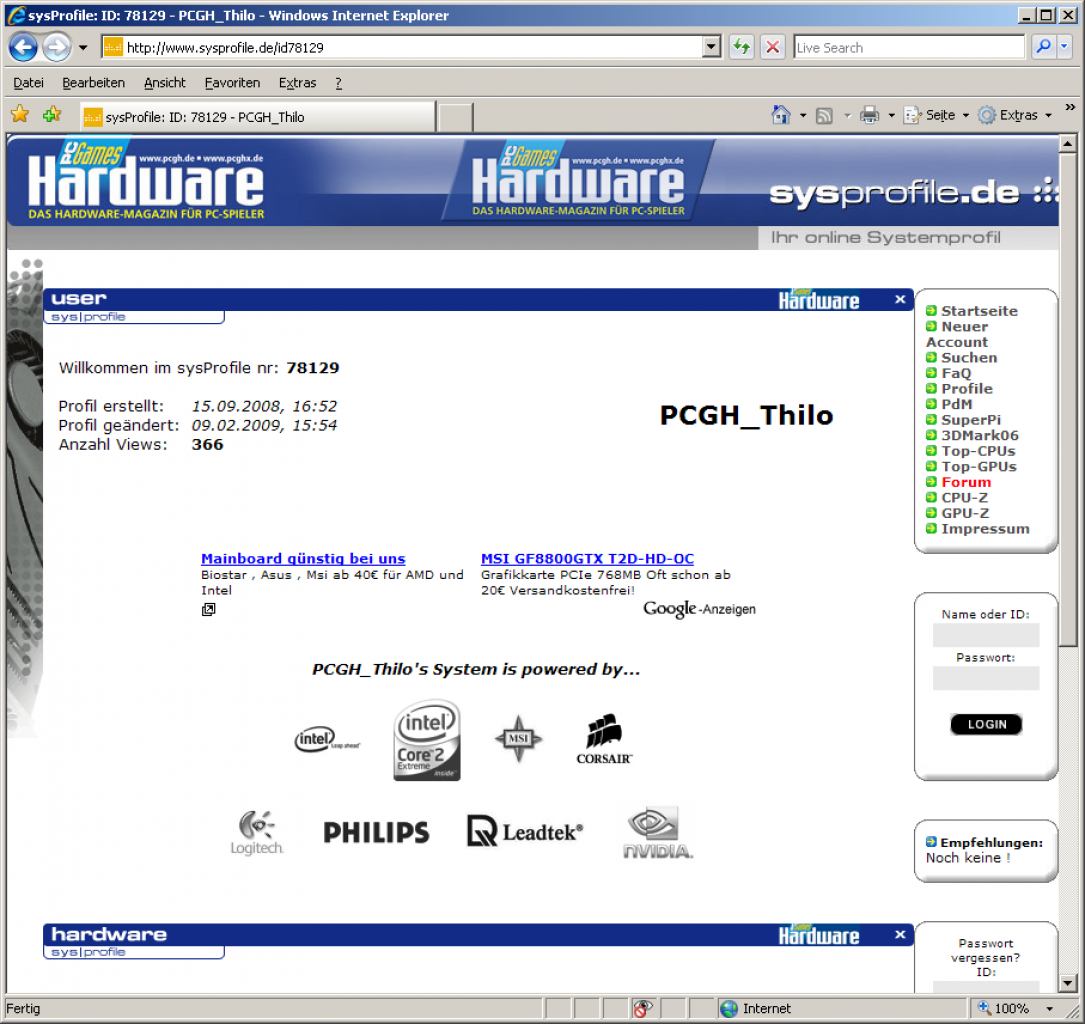Click inside the Live Search box

click(x=909, y=48)
